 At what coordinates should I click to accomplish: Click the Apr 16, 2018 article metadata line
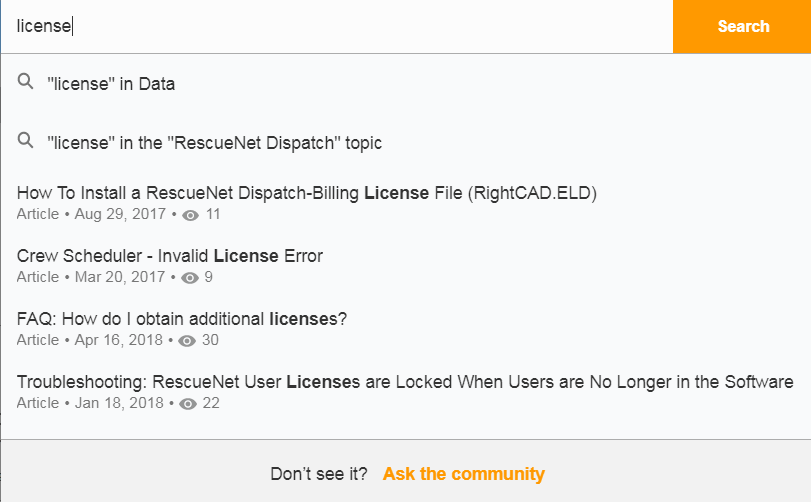tap(117, 340)
